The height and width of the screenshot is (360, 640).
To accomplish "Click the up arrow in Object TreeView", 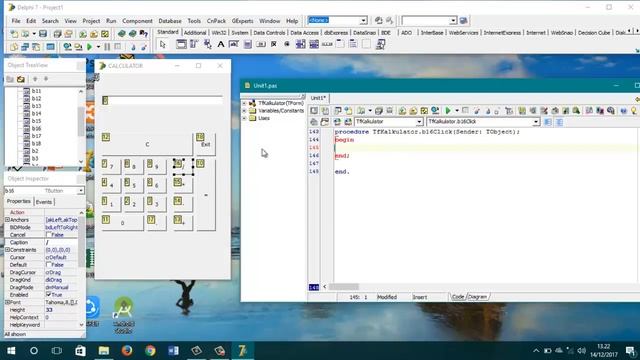I will (x=35, y=79).
